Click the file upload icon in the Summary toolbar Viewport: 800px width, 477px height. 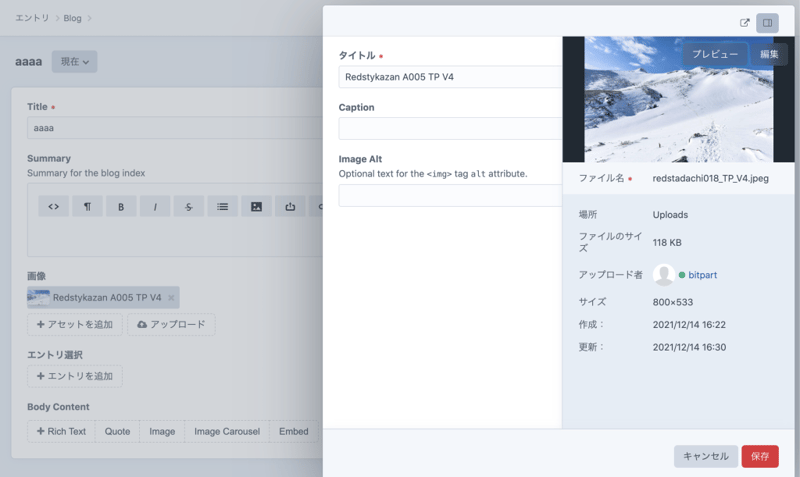point(290,207)
